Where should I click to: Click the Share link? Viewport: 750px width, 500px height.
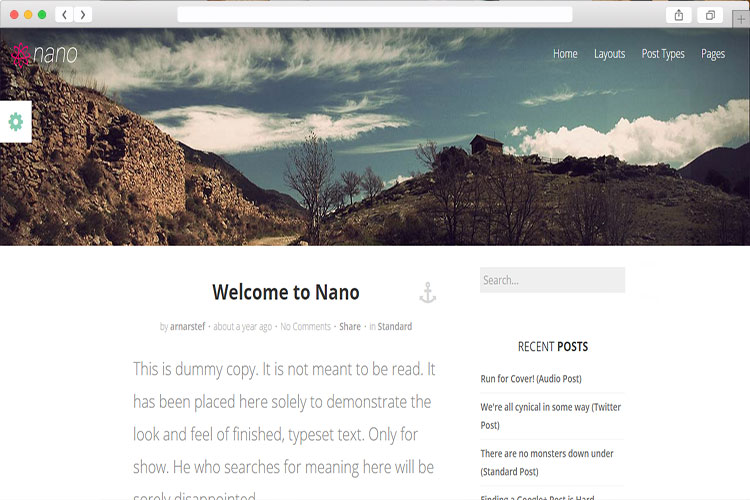click(x=350, y=326)
